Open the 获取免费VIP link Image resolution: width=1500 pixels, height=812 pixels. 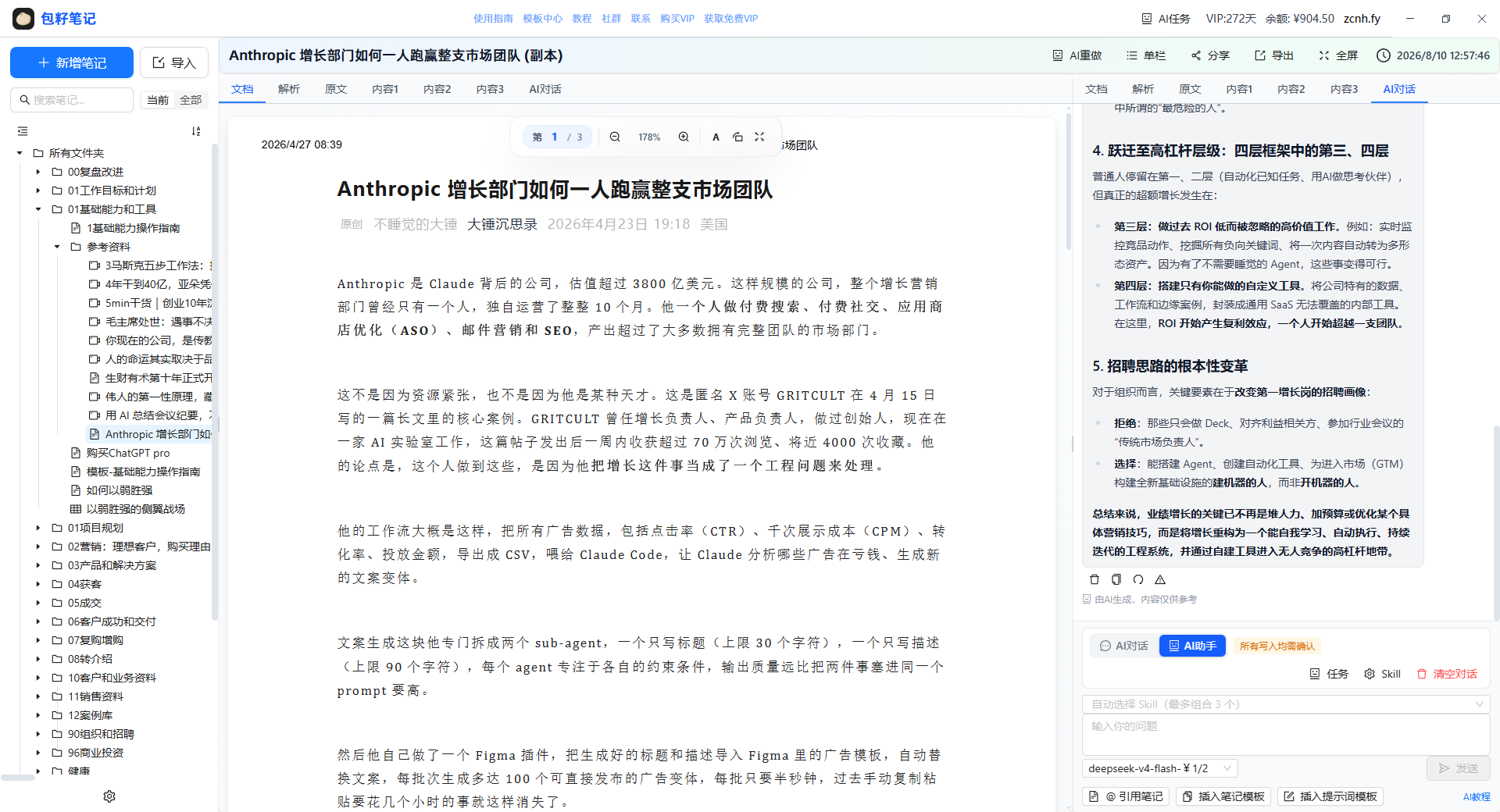pos(730,19)
